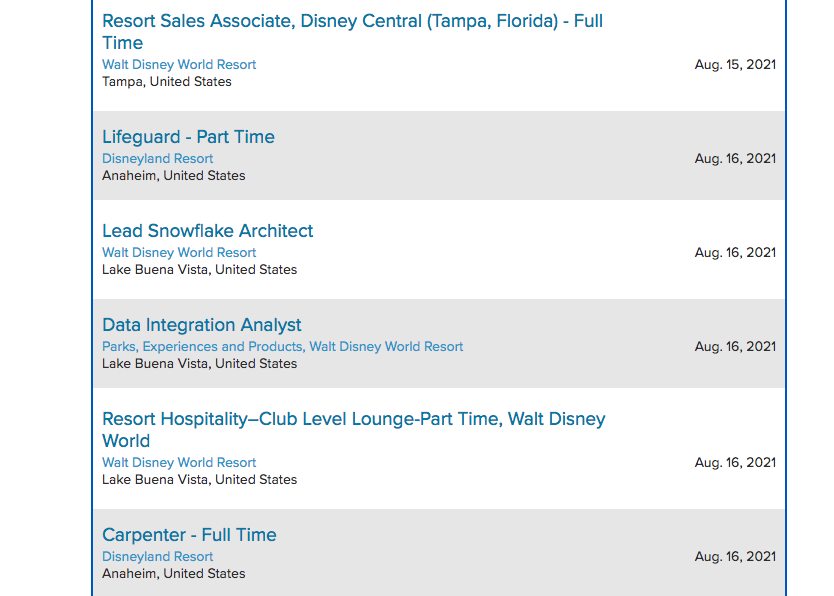This screenshot has width=834, height=596.
Task: Click Walt Disney World Resort under Lead Snowflake Architect
Action: (x=179, y=253)
